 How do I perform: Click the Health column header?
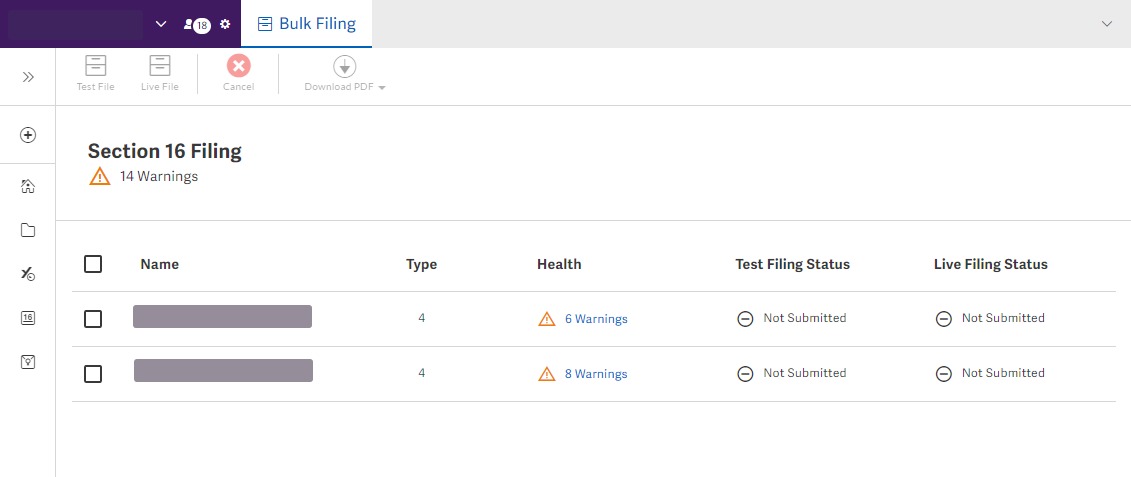(x=559, y=264)
